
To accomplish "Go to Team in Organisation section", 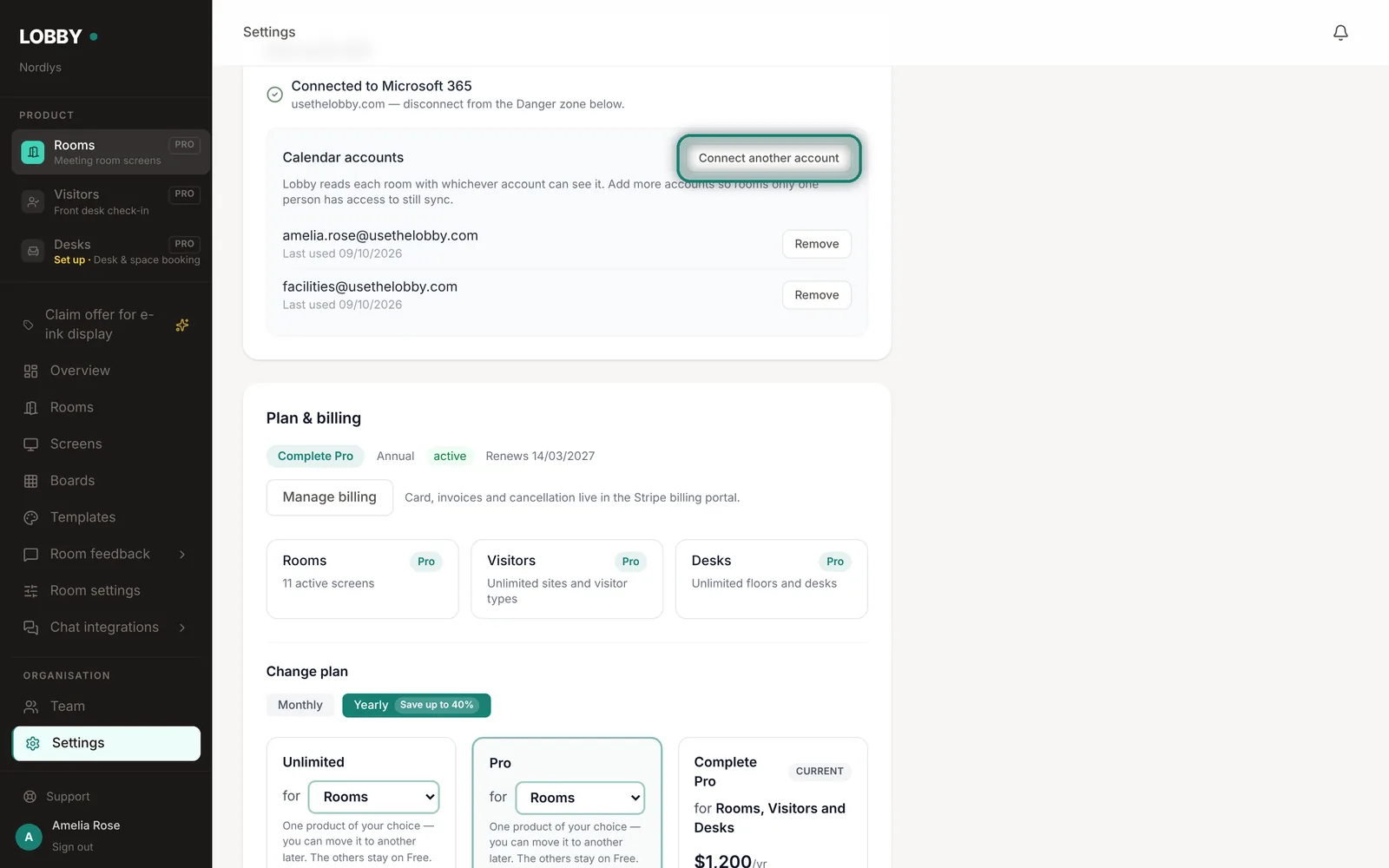I will point(106,707).
